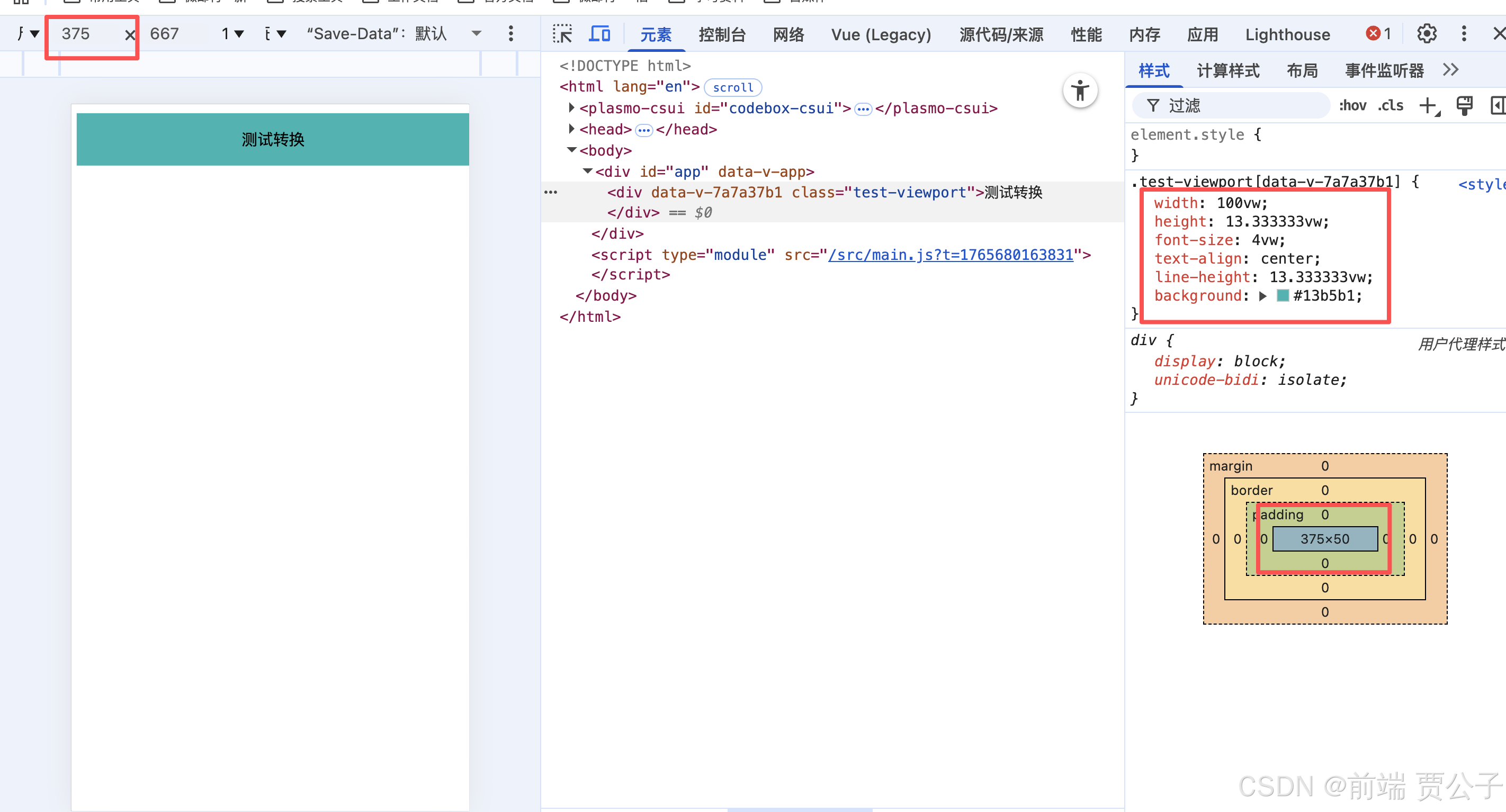The height and width of the screenshot is (812, 1506).
Task: Expand the head element node
Action: coord(571,129)
